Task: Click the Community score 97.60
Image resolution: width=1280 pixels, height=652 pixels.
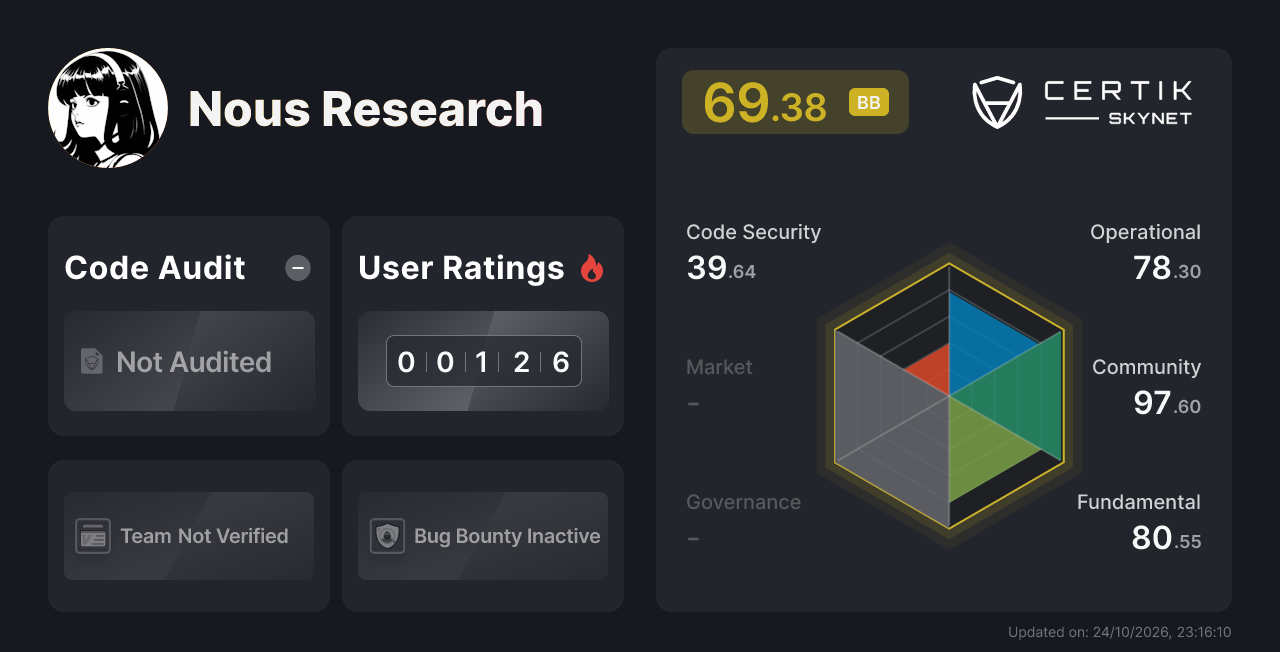Action: [x=1167, y=403]
